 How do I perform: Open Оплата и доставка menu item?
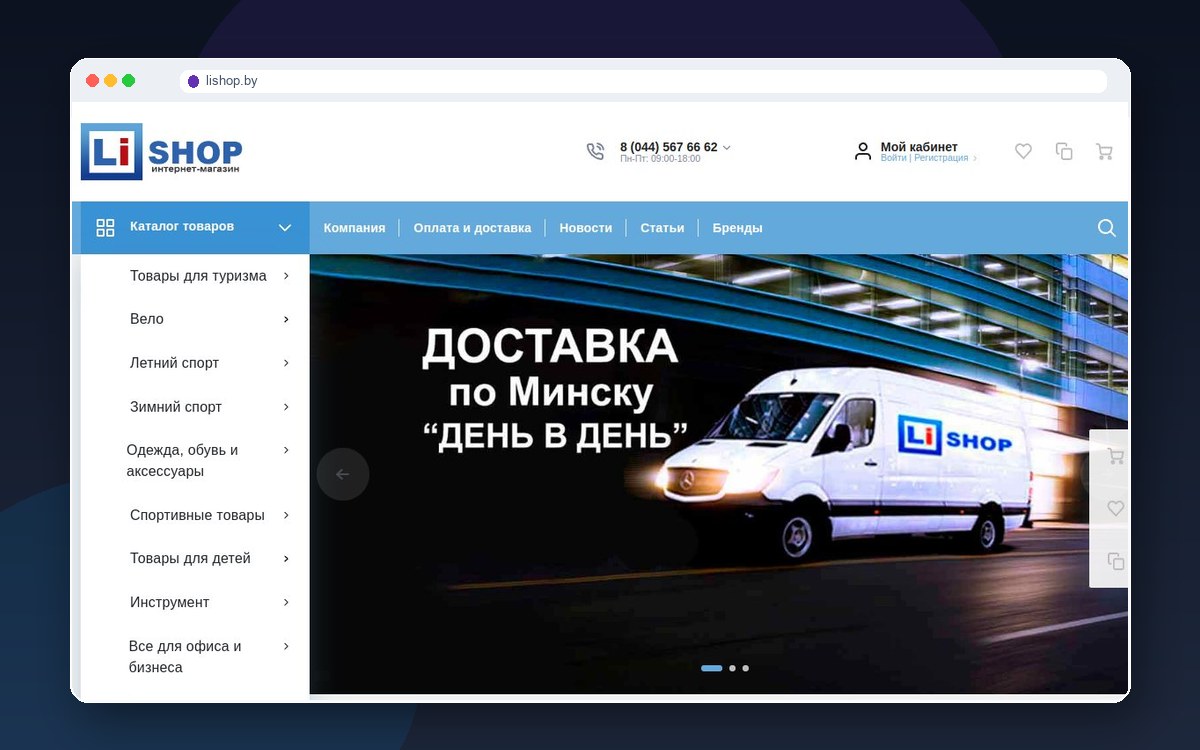pos(472,228)
